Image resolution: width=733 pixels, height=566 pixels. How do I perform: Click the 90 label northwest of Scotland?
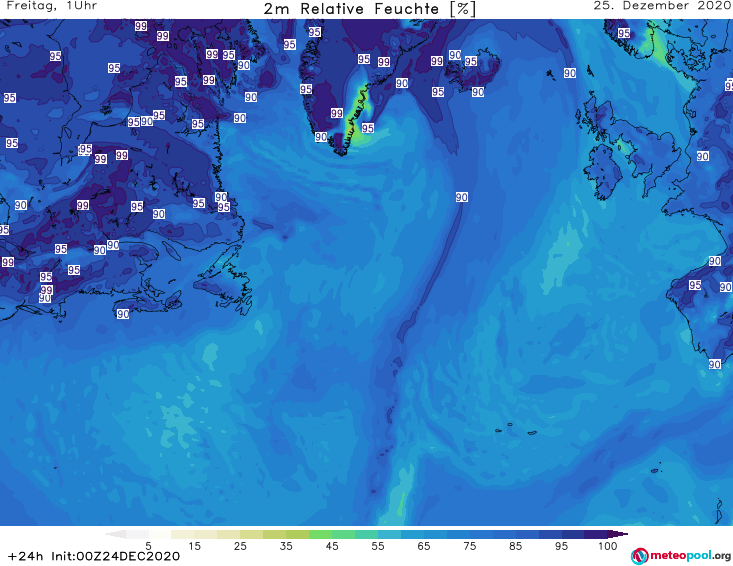[569, 73]
